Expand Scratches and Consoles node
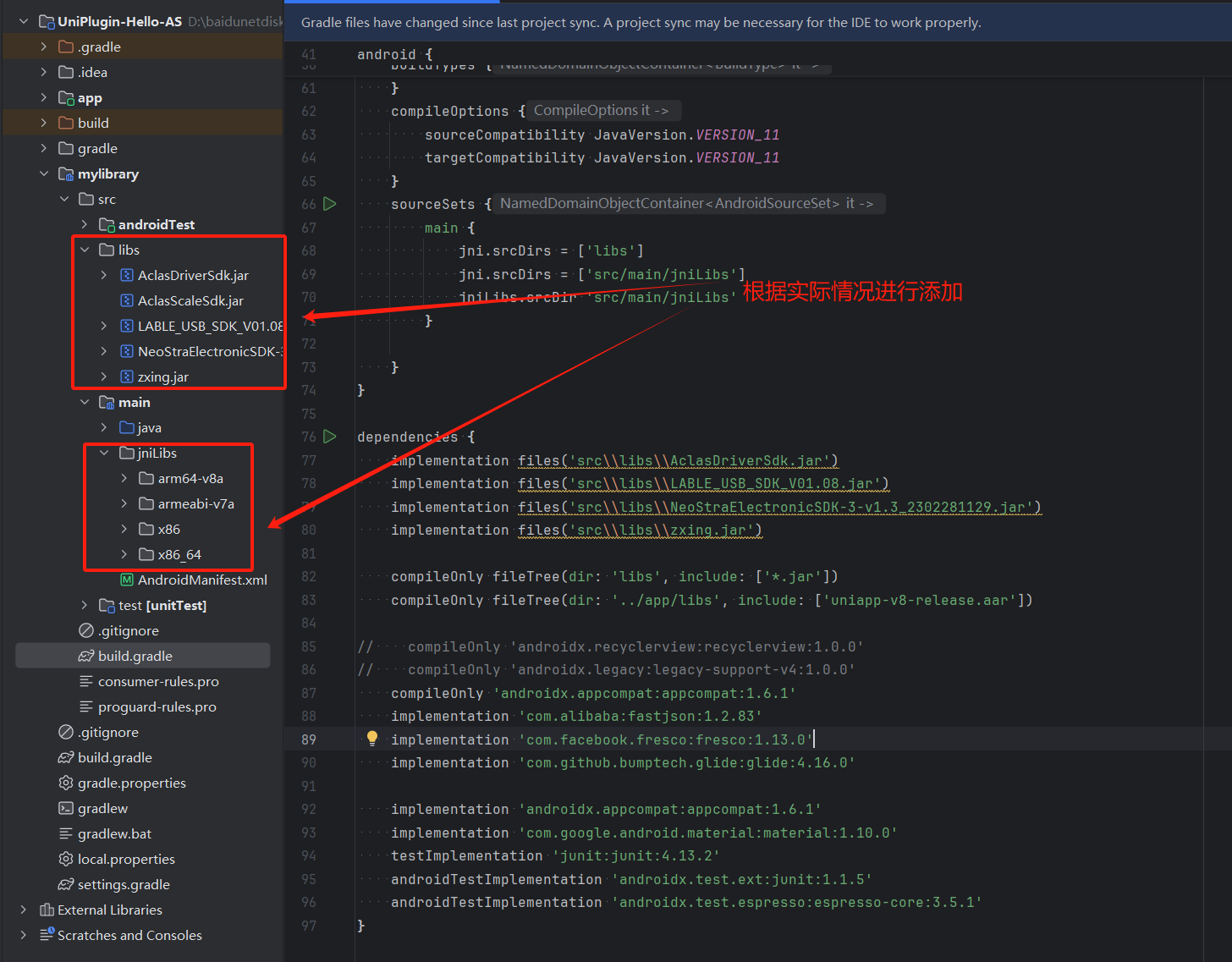 click(x=24, y=935)
